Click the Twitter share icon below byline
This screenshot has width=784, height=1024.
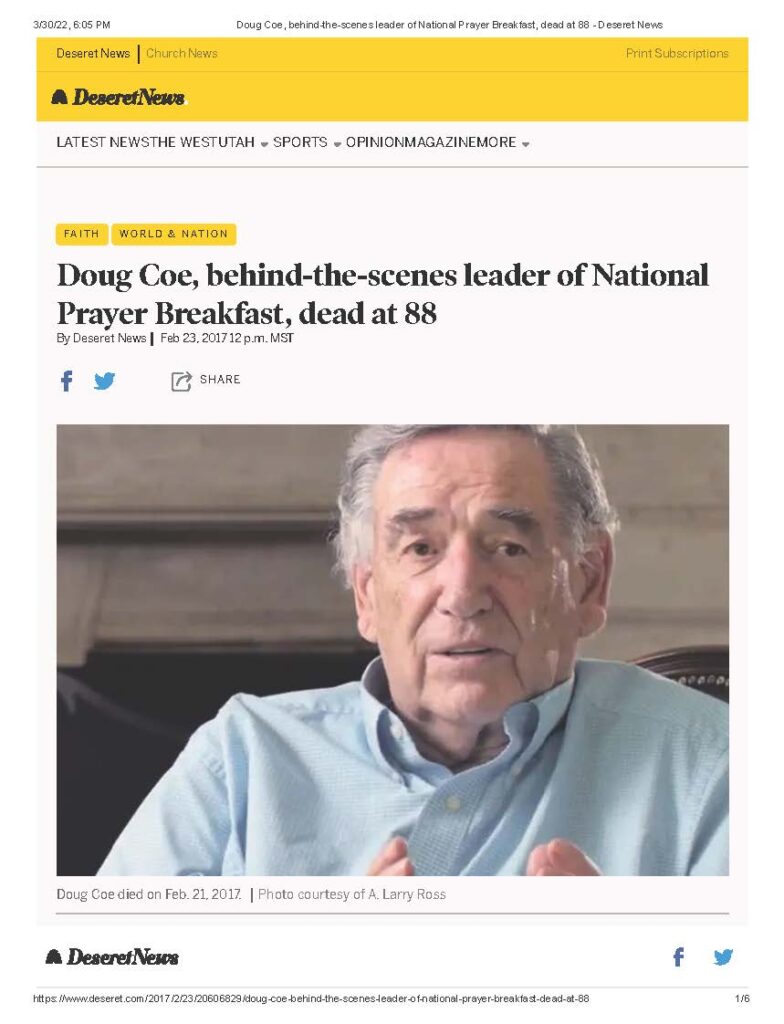click(x=104, y=381)
